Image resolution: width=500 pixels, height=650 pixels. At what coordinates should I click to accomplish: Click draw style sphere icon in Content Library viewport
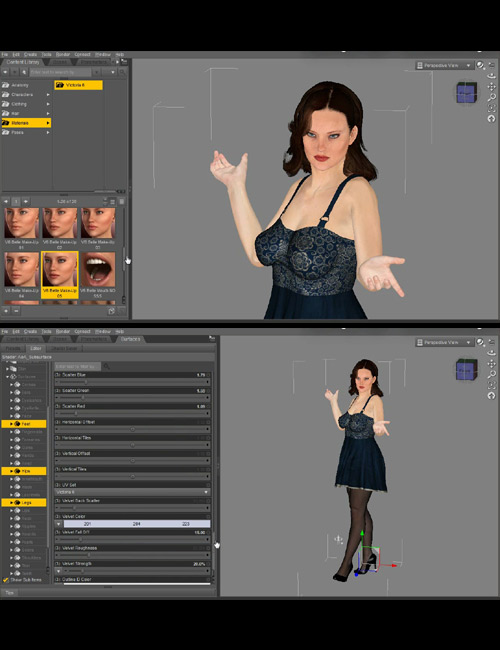pos(480,65)
